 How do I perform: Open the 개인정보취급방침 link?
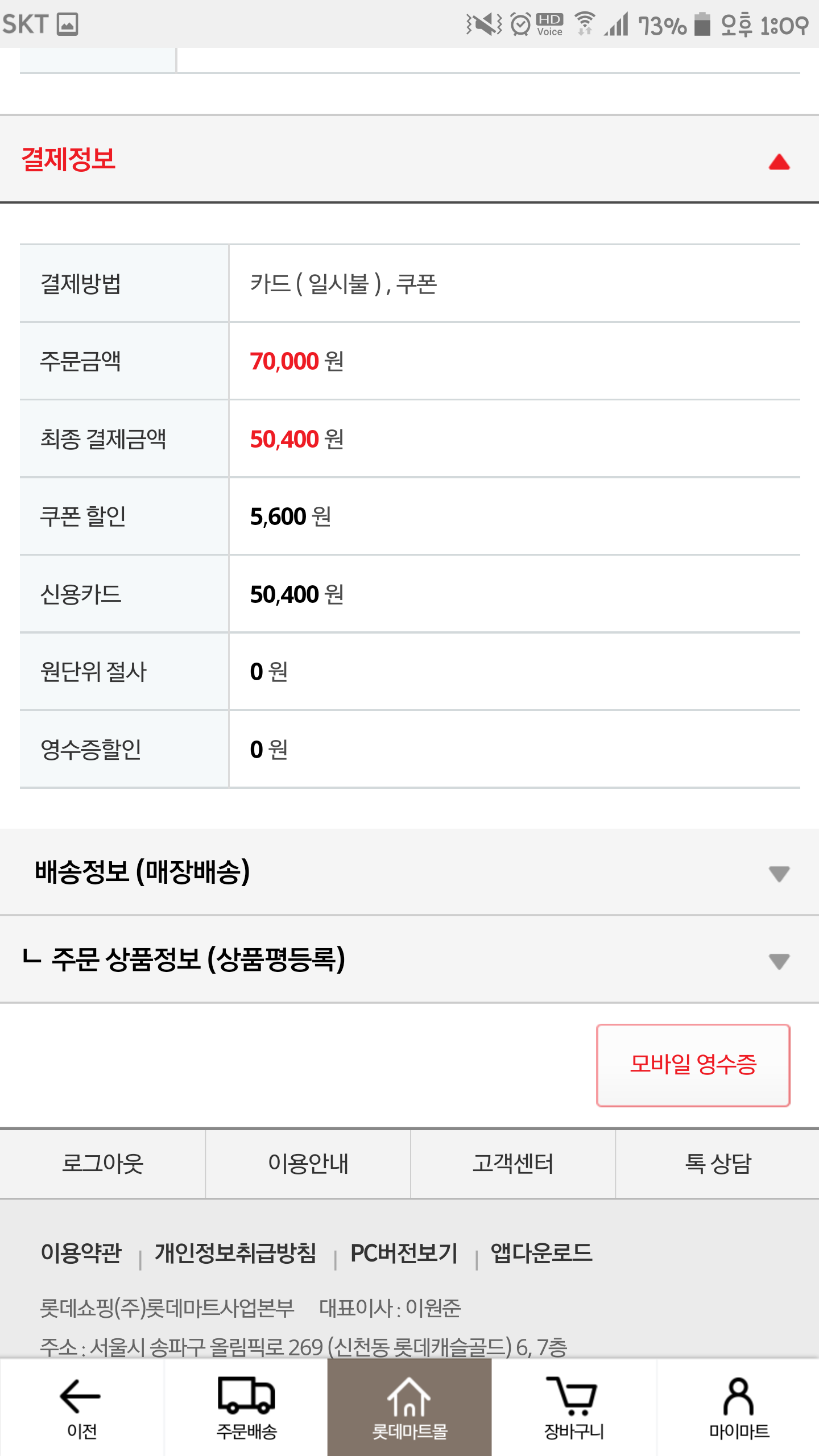(235, 1253)
